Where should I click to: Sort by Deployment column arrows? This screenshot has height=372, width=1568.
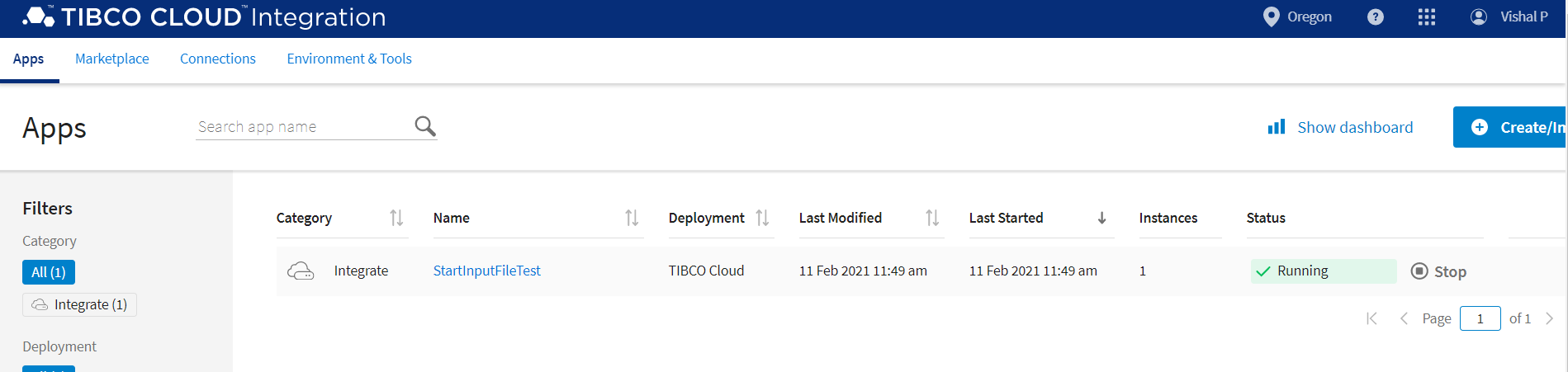(762, 218)
